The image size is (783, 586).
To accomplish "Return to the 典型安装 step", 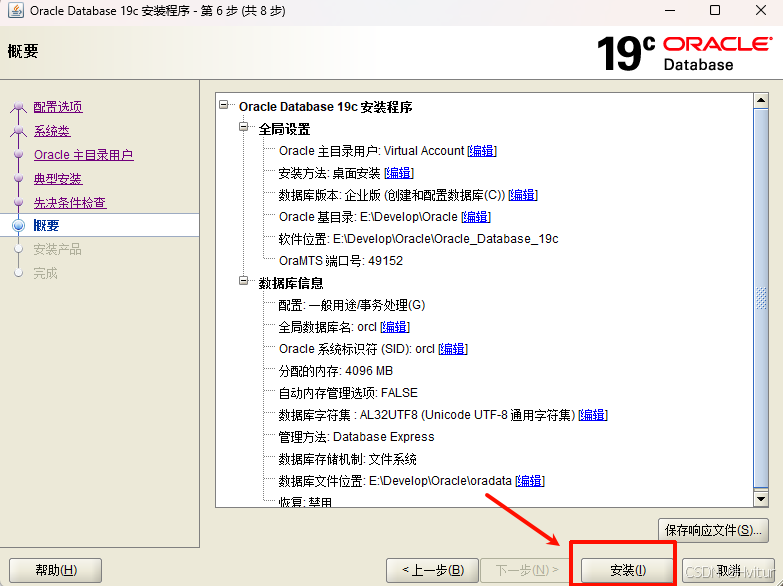I will tap(58, 179).
